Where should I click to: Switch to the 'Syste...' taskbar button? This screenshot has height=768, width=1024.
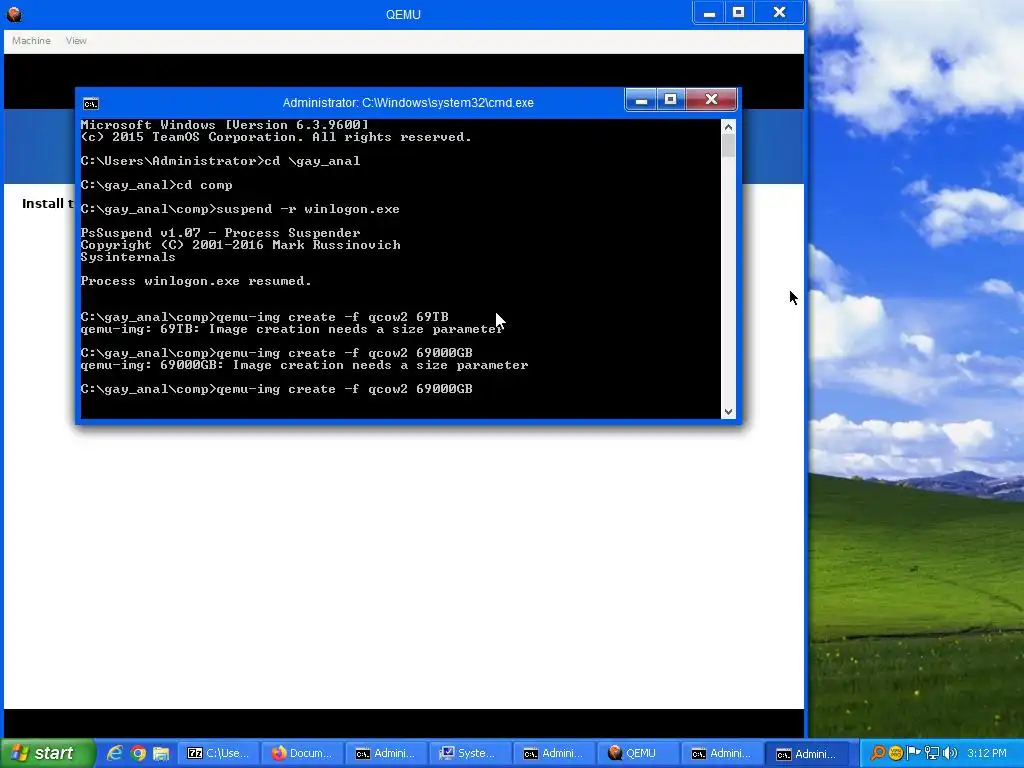[x=470, y=753]
